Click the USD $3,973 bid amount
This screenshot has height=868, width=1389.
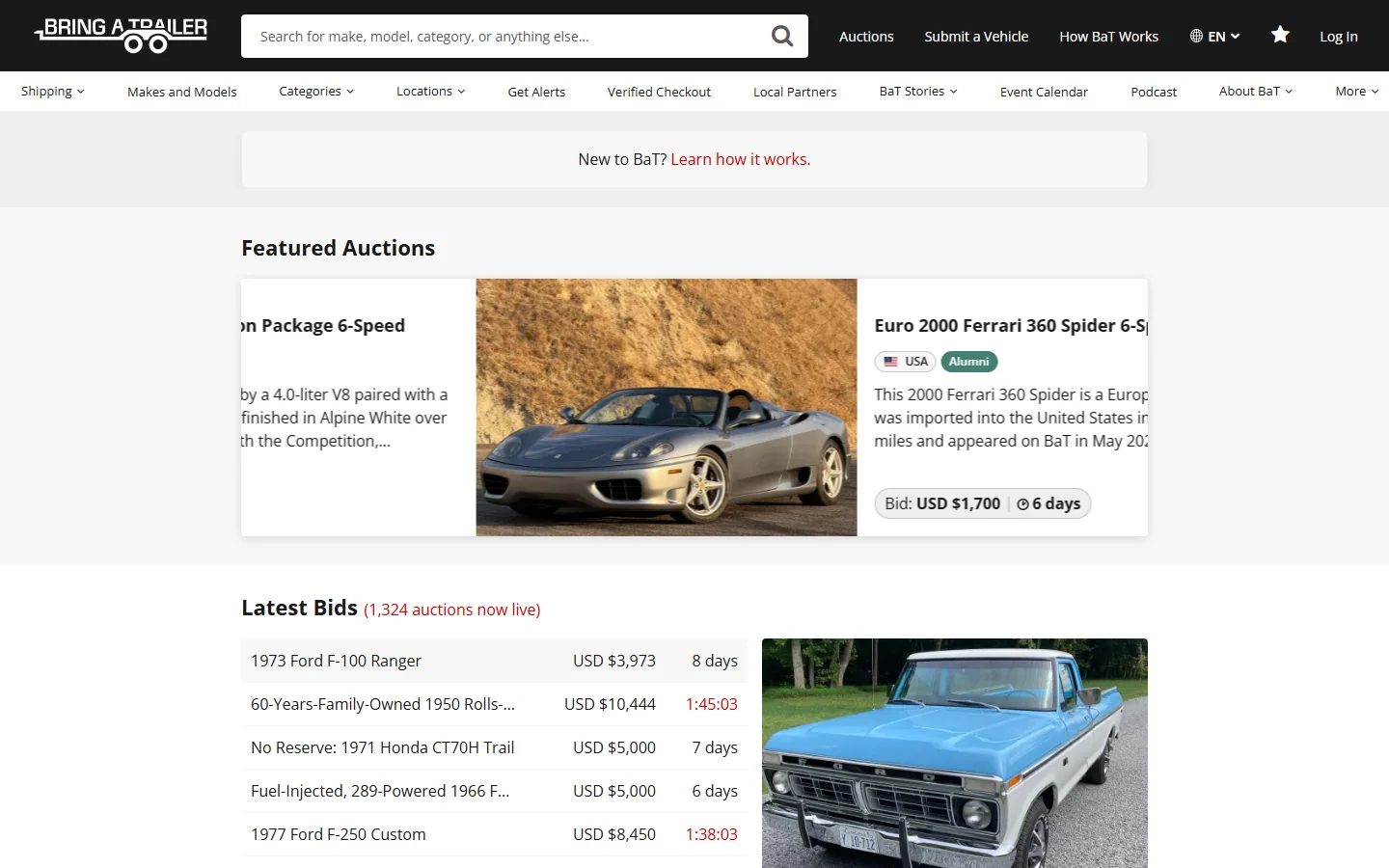click(614, 661)
